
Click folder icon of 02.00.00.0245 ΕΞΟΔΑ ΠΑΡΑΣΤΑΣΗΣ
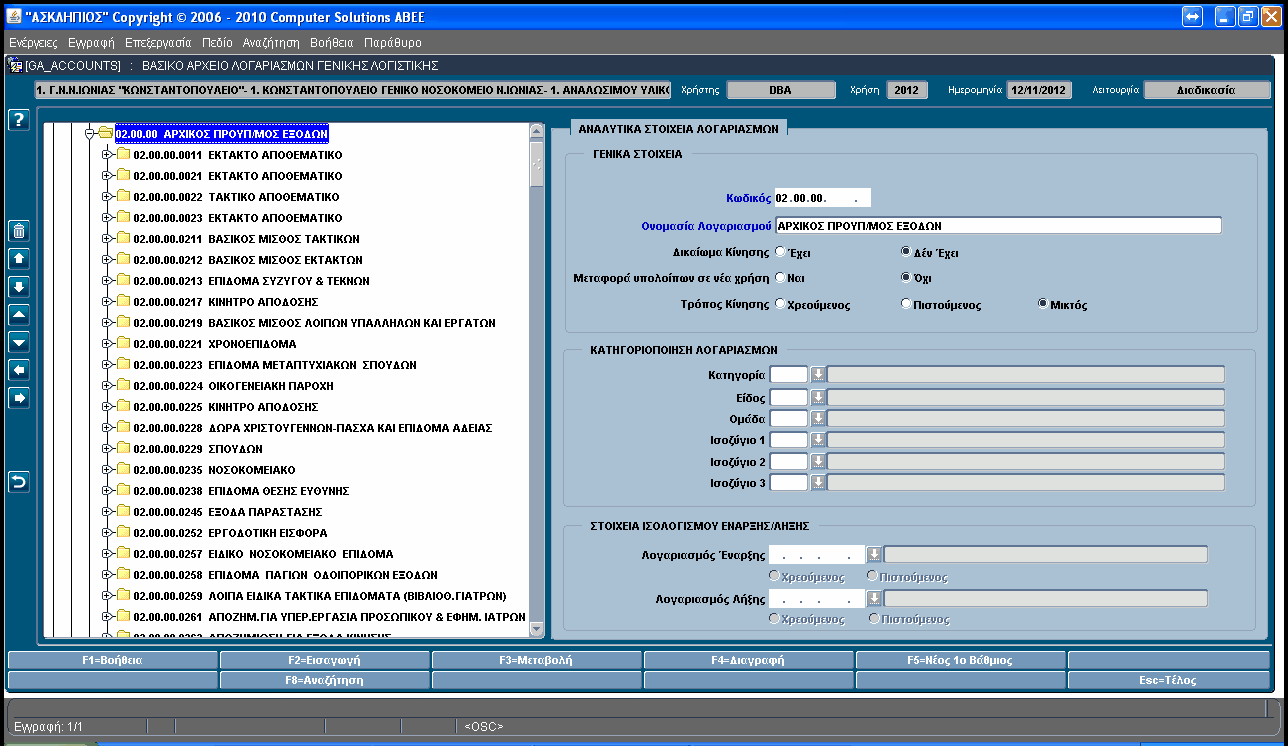pyautogui.click(x=124, y=512)
